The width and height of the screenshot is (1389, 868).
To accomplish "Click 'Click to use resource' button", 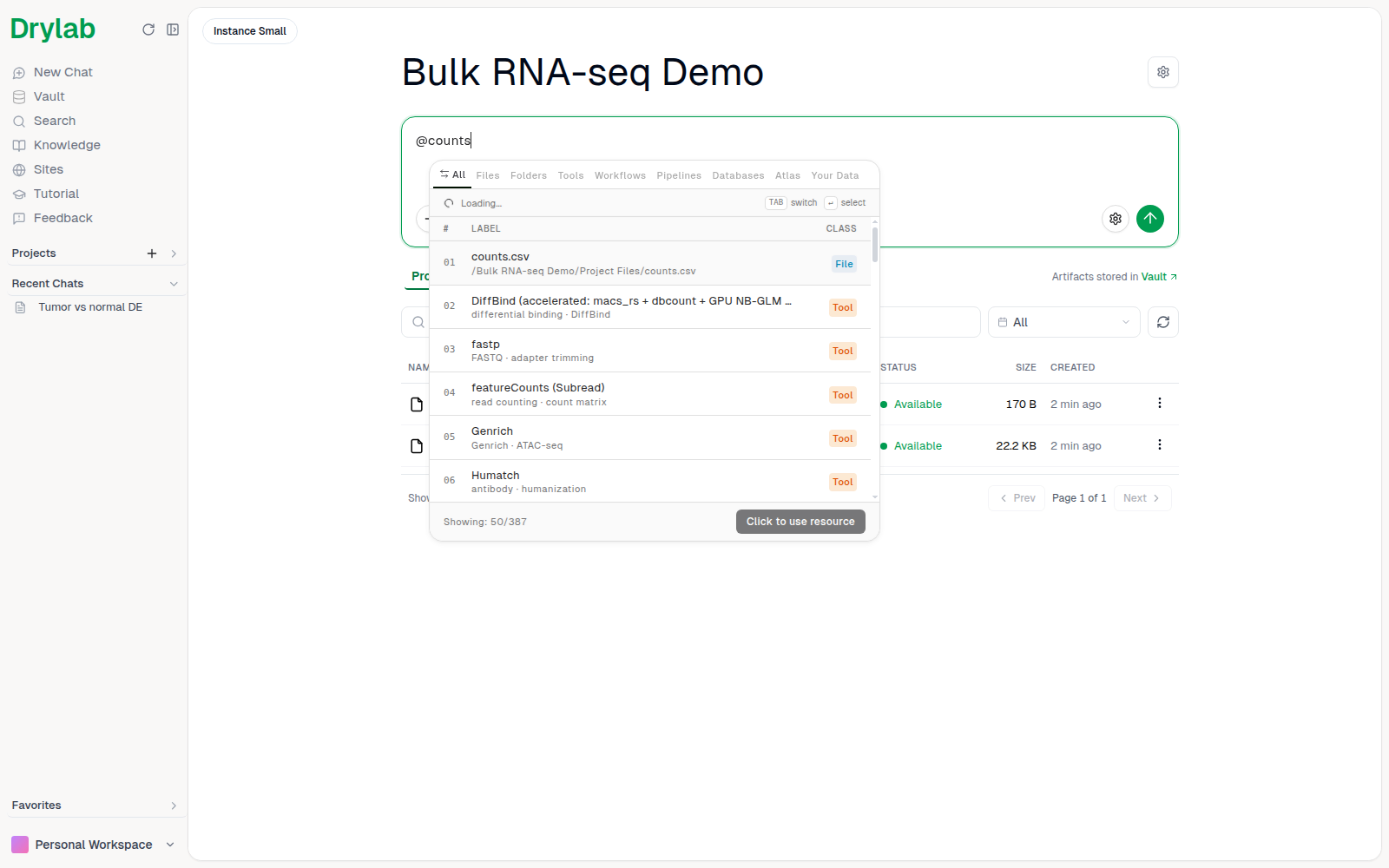I will click(x=800, y=522).
